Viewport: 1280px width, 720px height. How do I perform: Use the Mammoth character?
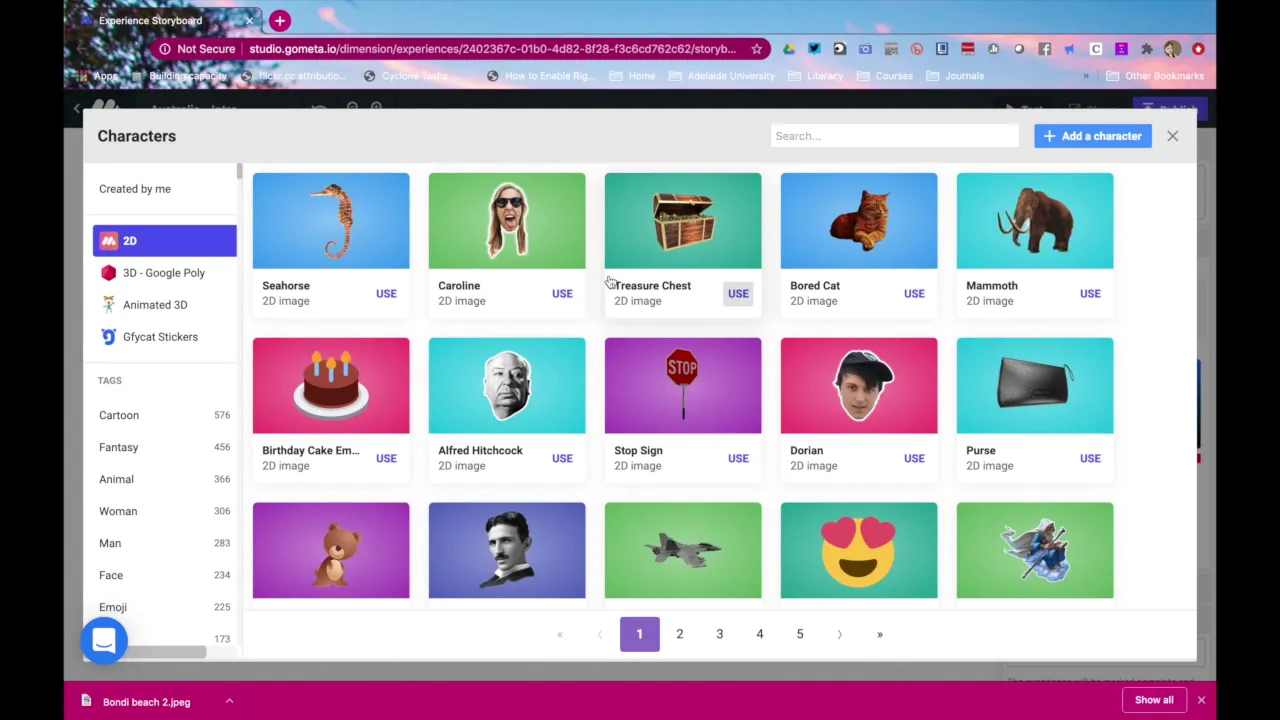pyautogui.click(x=1090, y=294)
